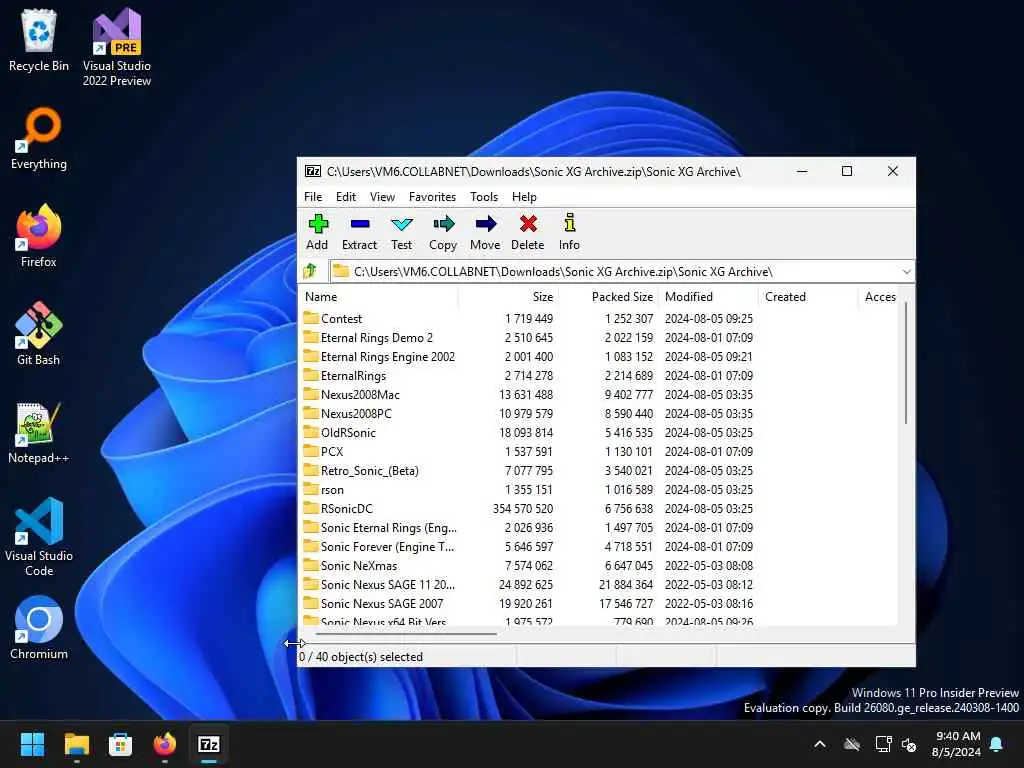
Task: Click the Move toolbar icon
Action: click(x=485, y=232)
